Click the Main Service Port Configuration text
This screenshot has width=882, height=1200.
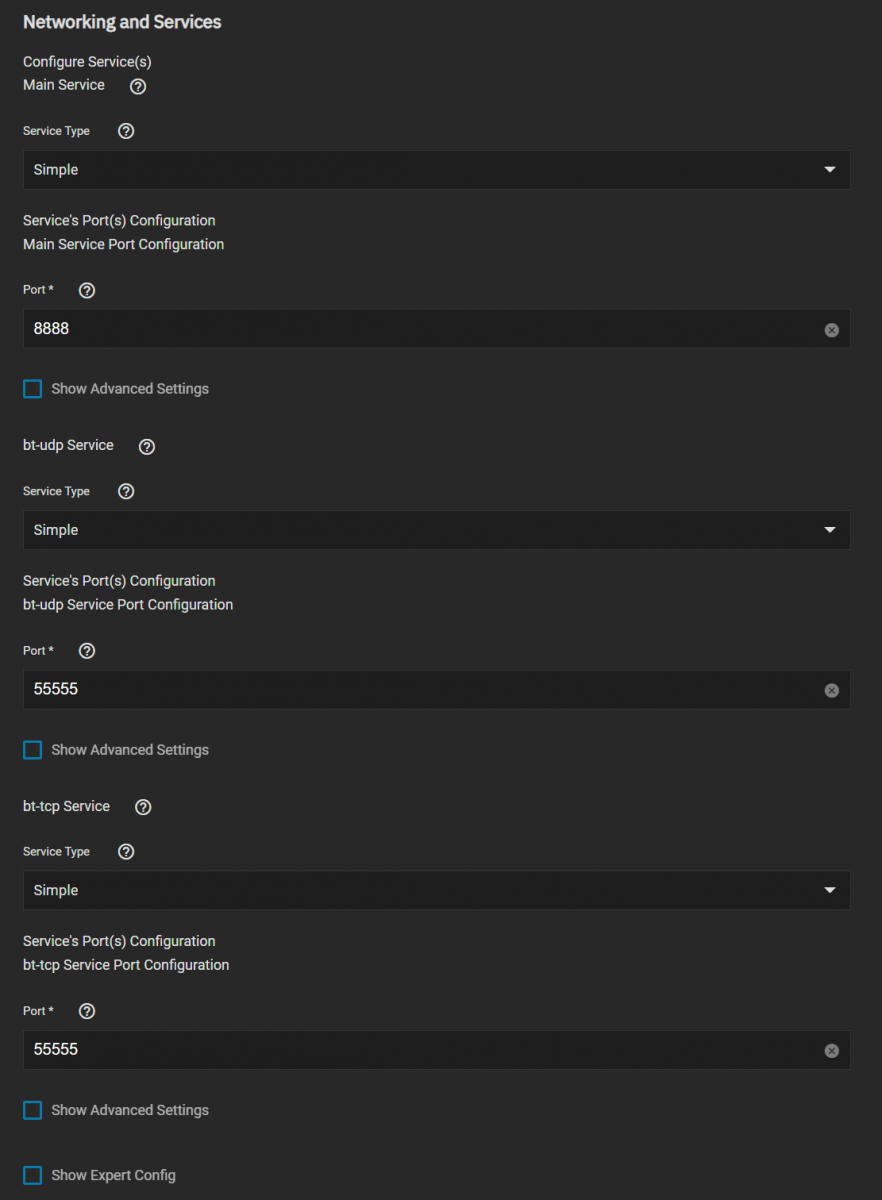pos(123,244)
